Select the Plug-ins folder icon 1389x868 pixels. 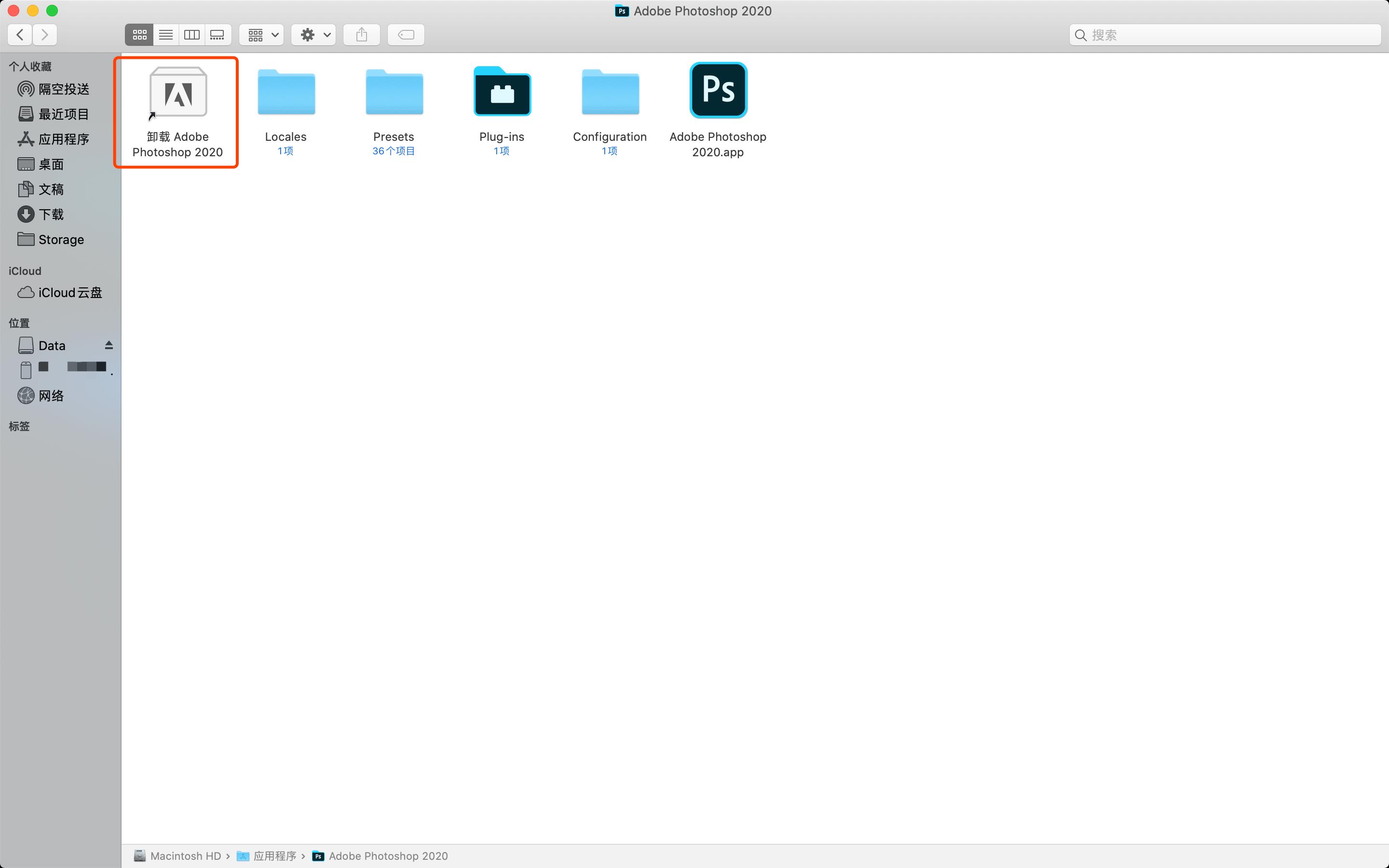[x=502, y=92]
